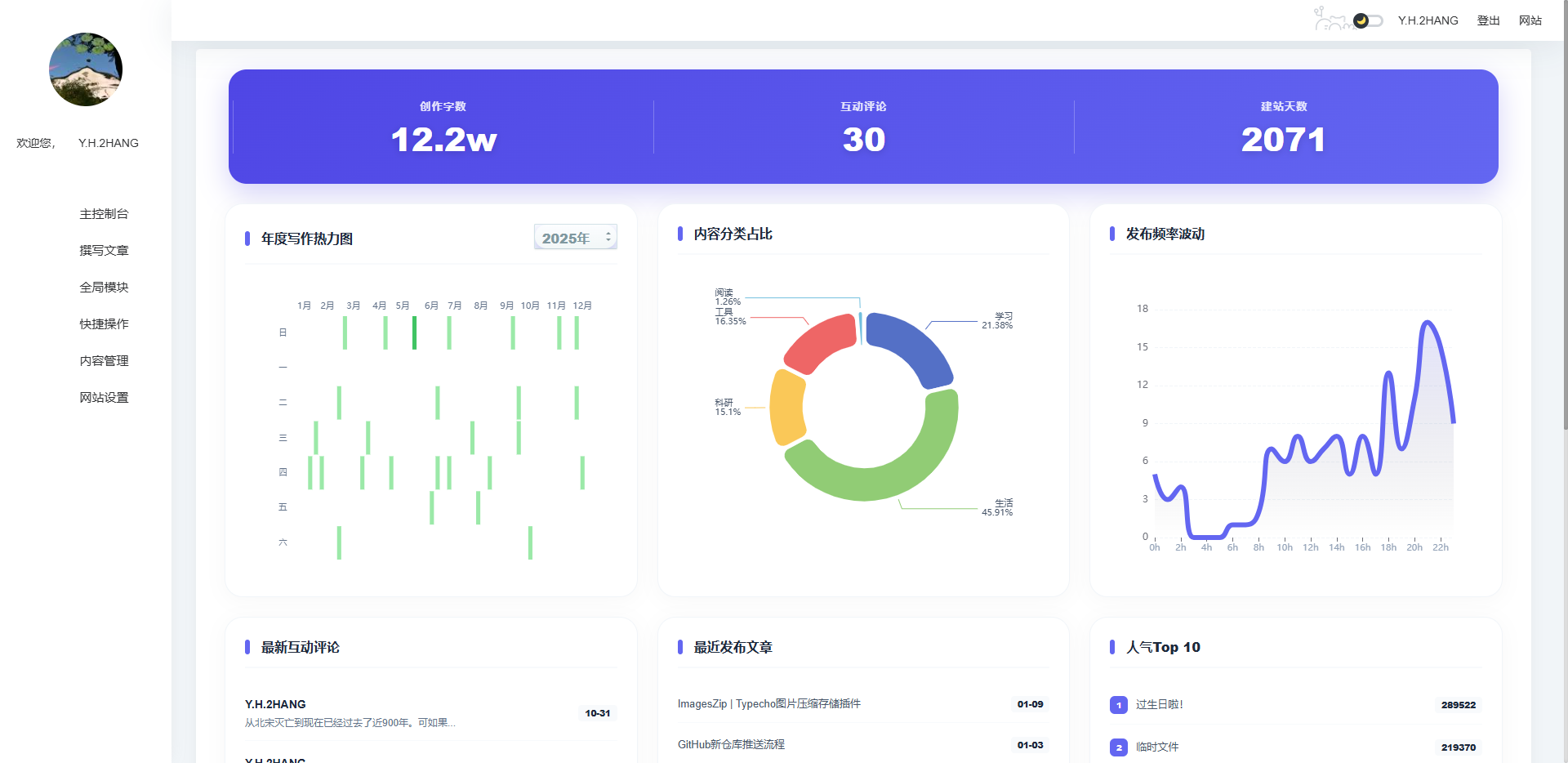Open the 网站 link in the header

1530,20
